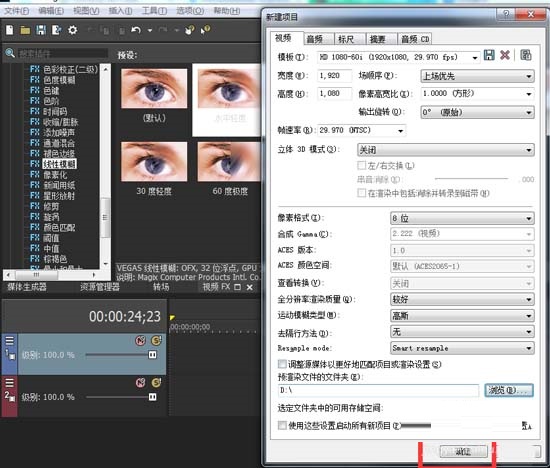This screenshot has height=468, width=550.
Task: Open track 1 hamburger menu
Action: 9,341
